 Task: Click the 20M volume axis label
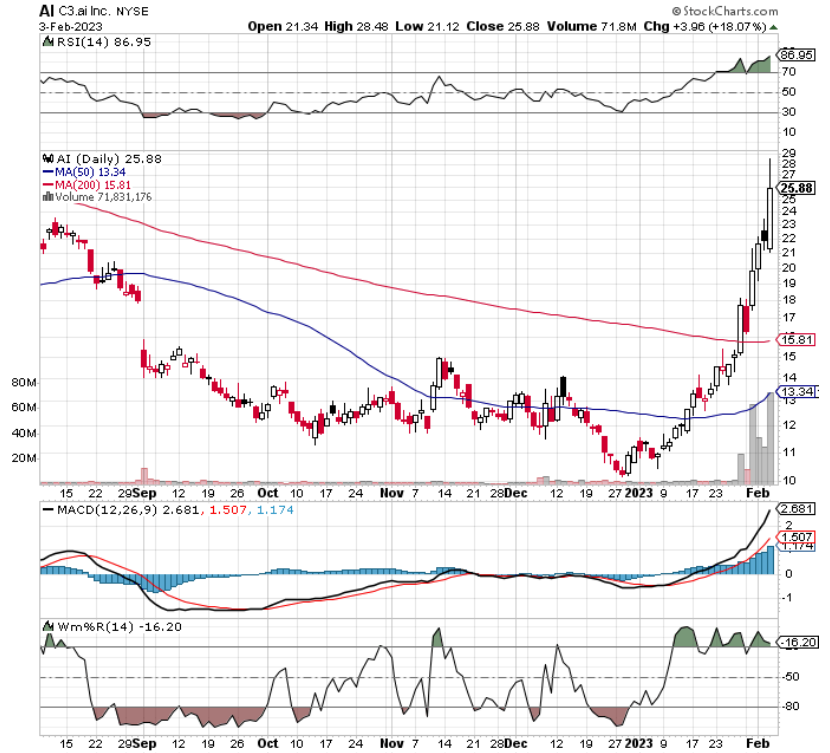pos(24,458)
